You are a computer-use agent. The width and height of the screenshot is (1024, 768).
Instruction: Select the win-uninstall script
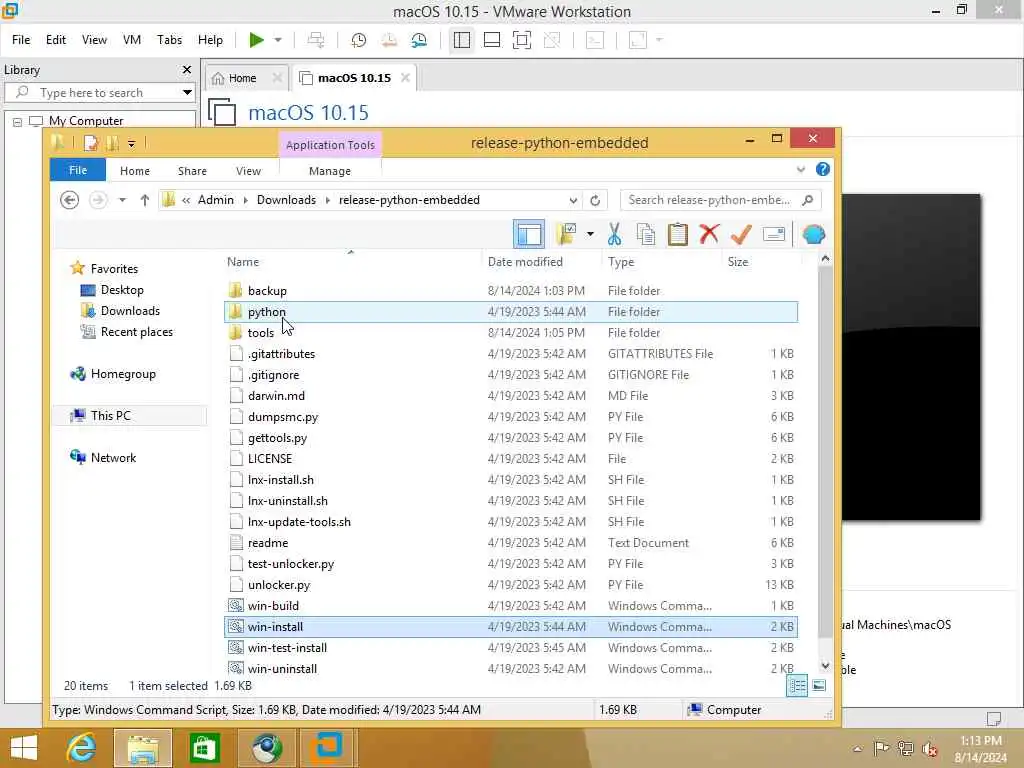(x=509, y=669)
